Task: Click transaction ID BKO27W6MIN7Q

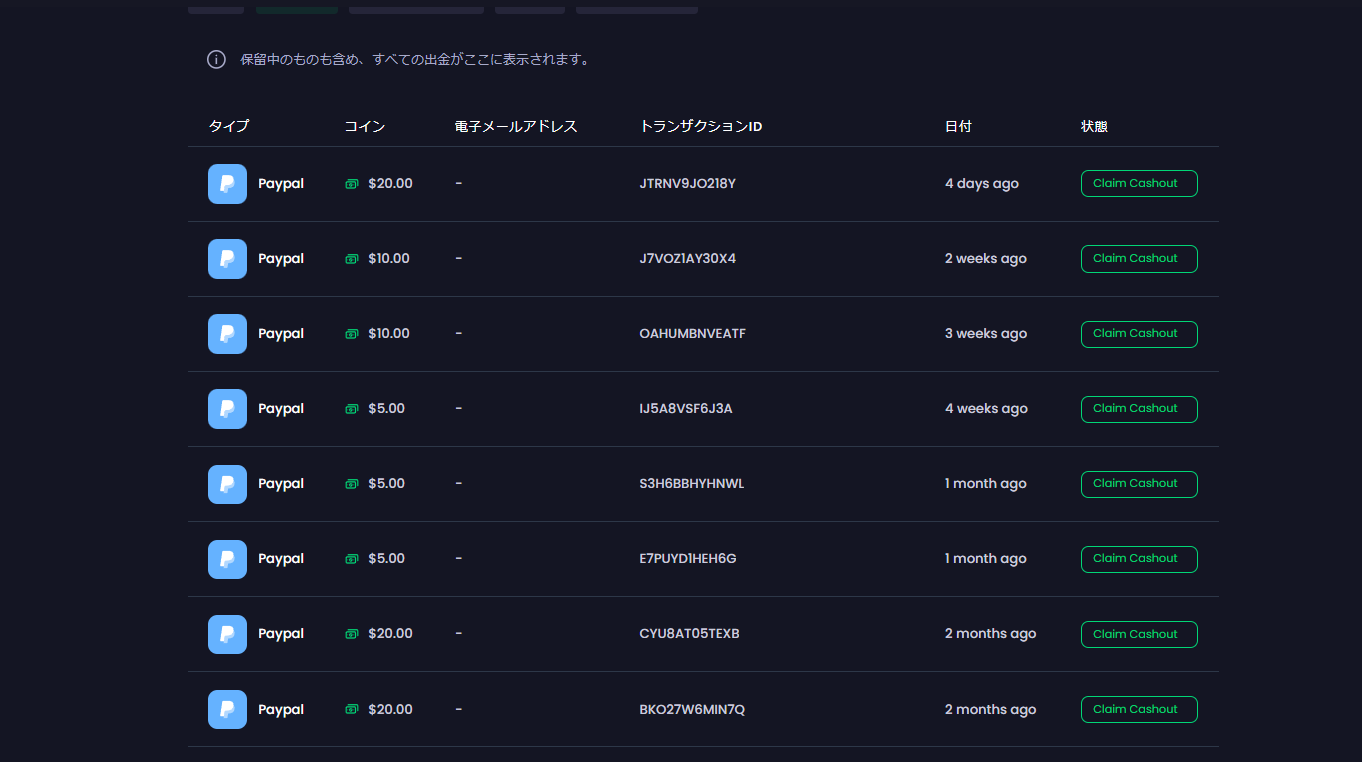Action: click(x=692, y=709)
